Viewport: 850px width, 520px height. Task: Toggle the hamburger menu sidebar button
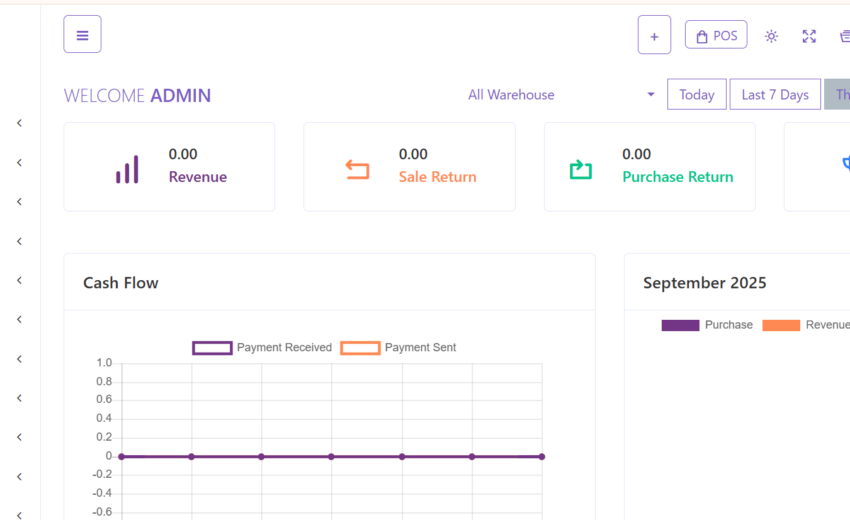point(82,34)
